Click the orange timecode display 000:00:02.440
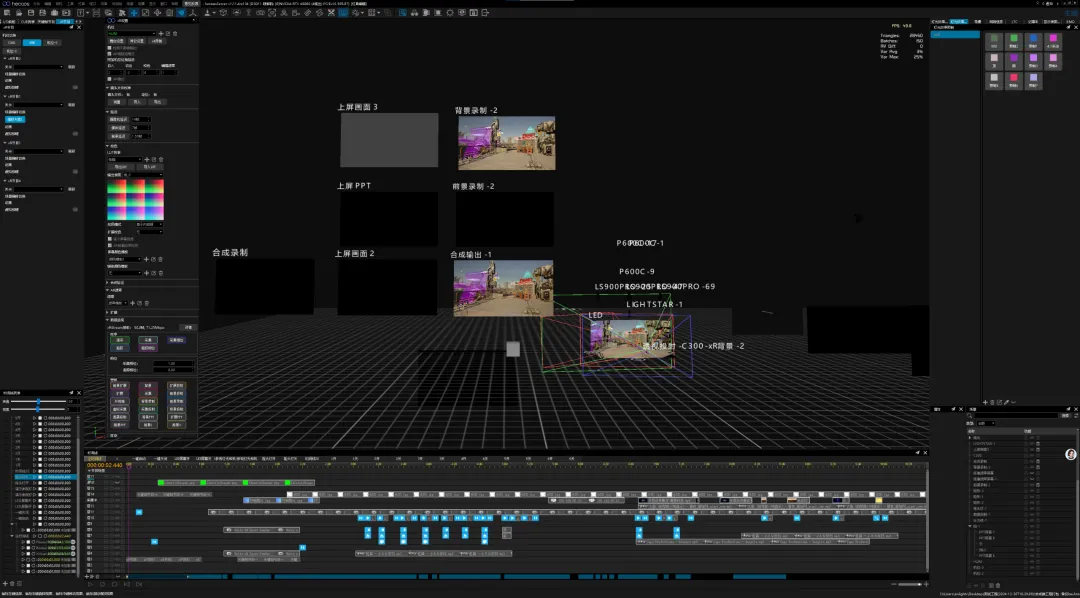Image resolution: width=1080 pixels, height=598 pixels. click(103, 465)
